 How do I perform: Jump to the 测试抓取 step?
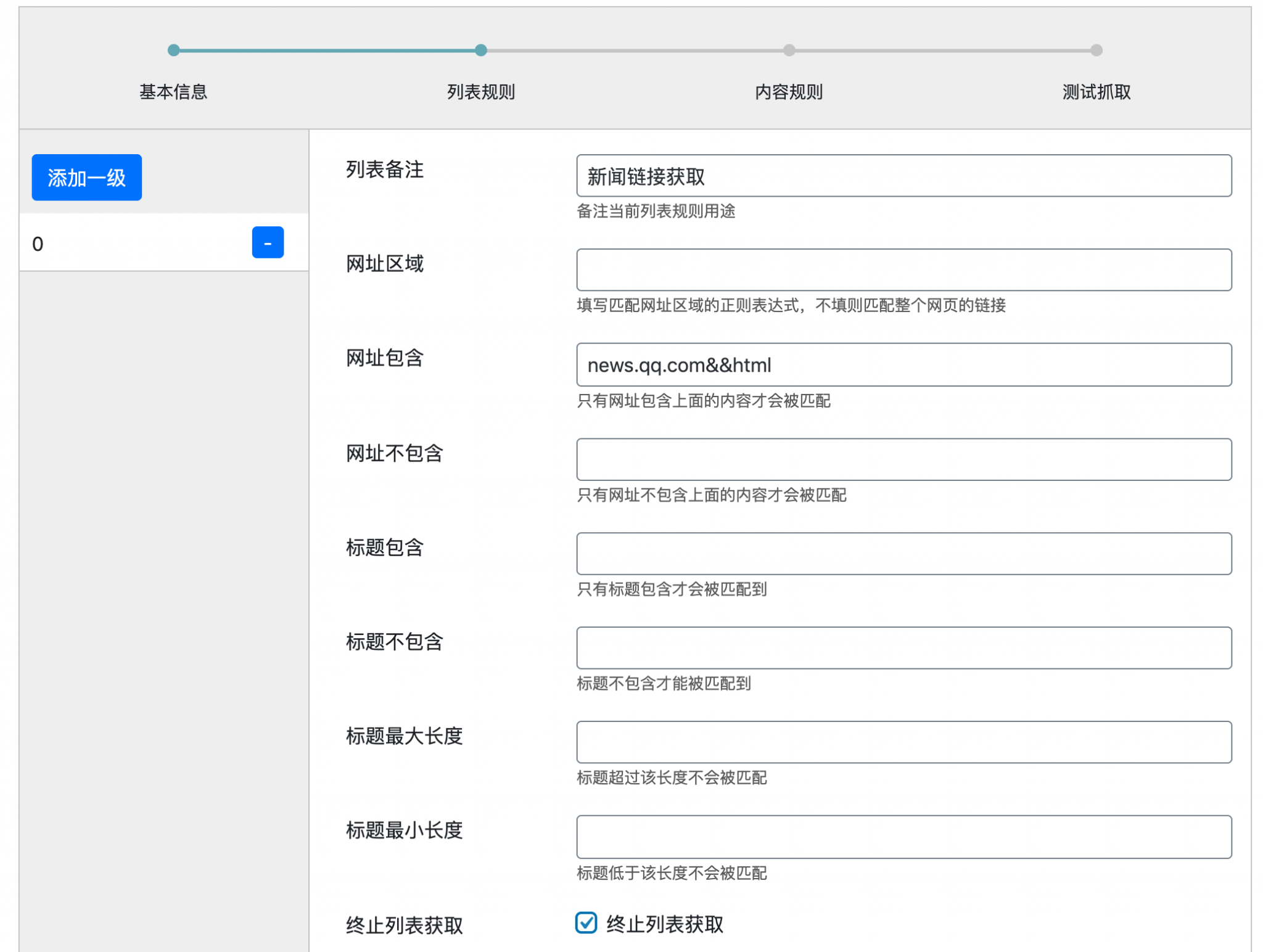pos(1096,92)
